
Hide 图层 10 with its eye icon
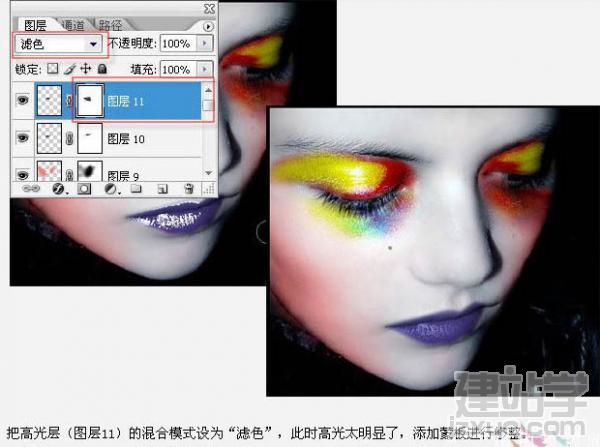(23, 137)
